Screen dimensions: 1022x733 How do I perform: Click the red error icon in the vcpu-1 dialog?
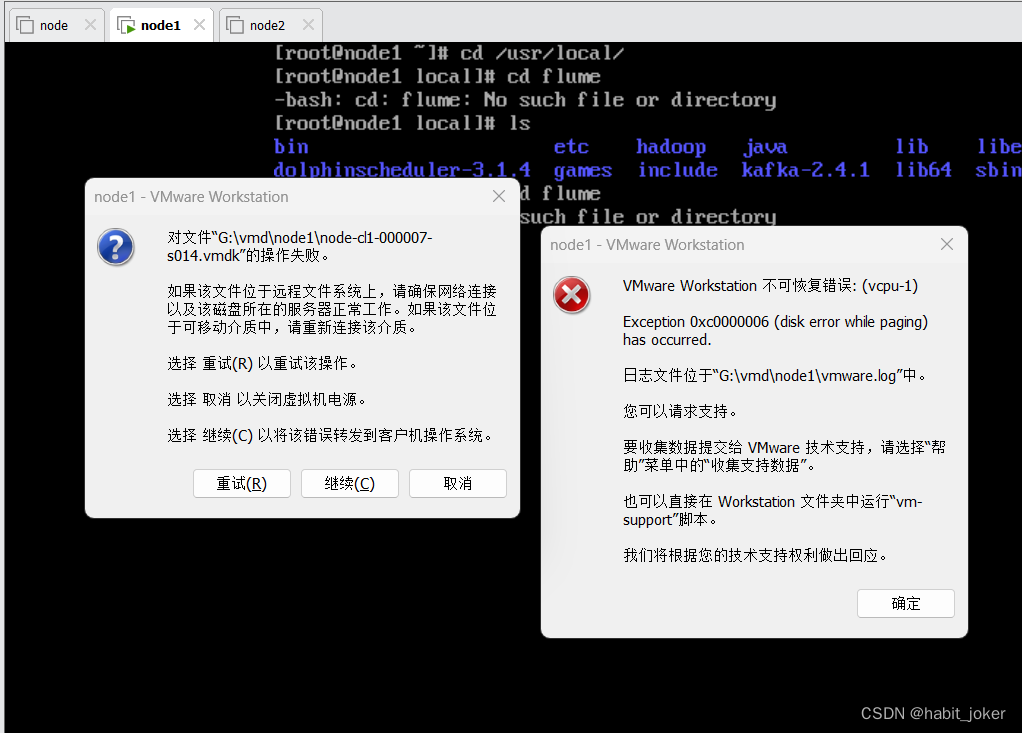[x=571, y=295]
